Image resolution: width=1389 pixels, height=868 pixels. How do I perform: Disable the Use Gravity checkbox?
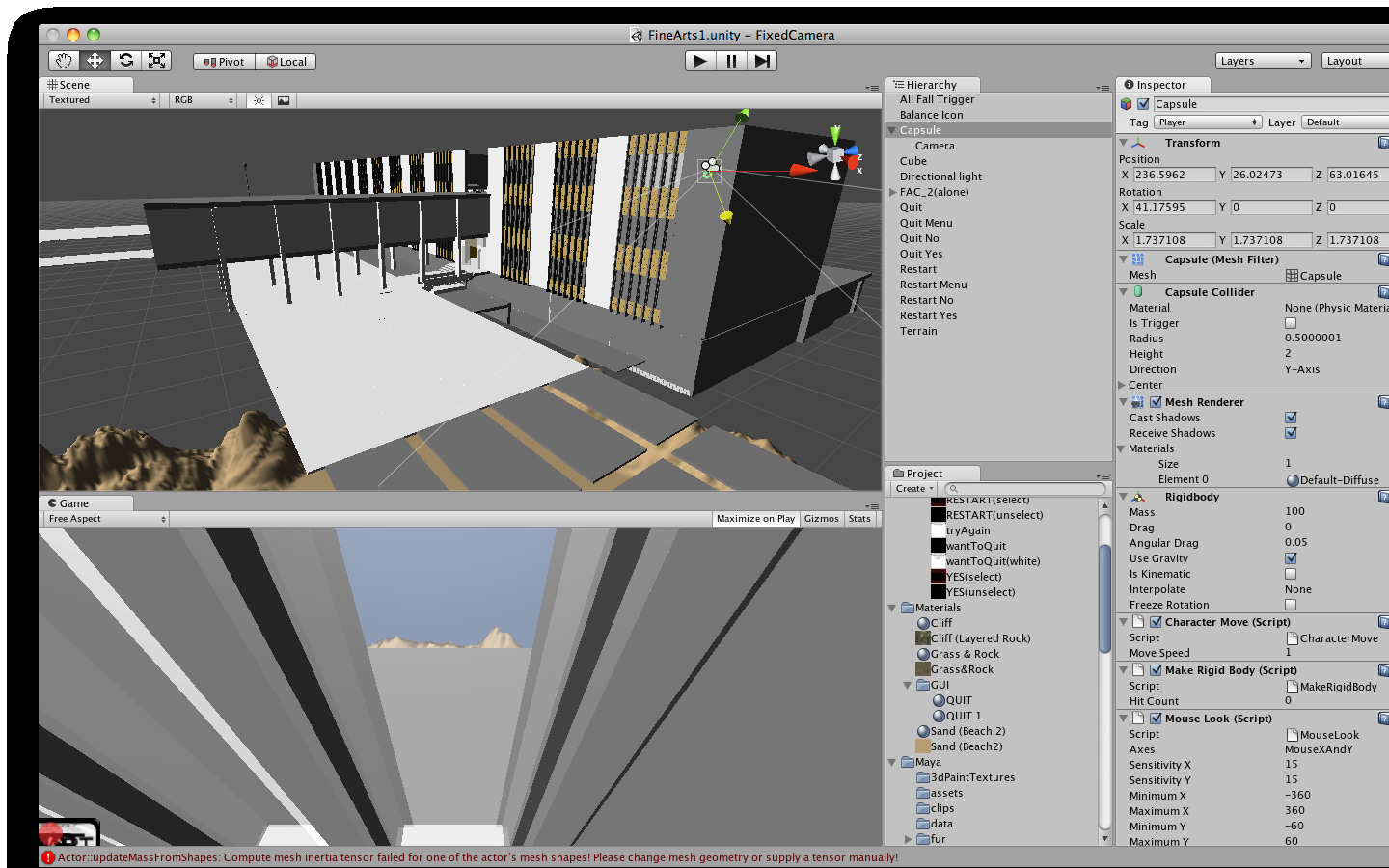(x=1291, y=558)
